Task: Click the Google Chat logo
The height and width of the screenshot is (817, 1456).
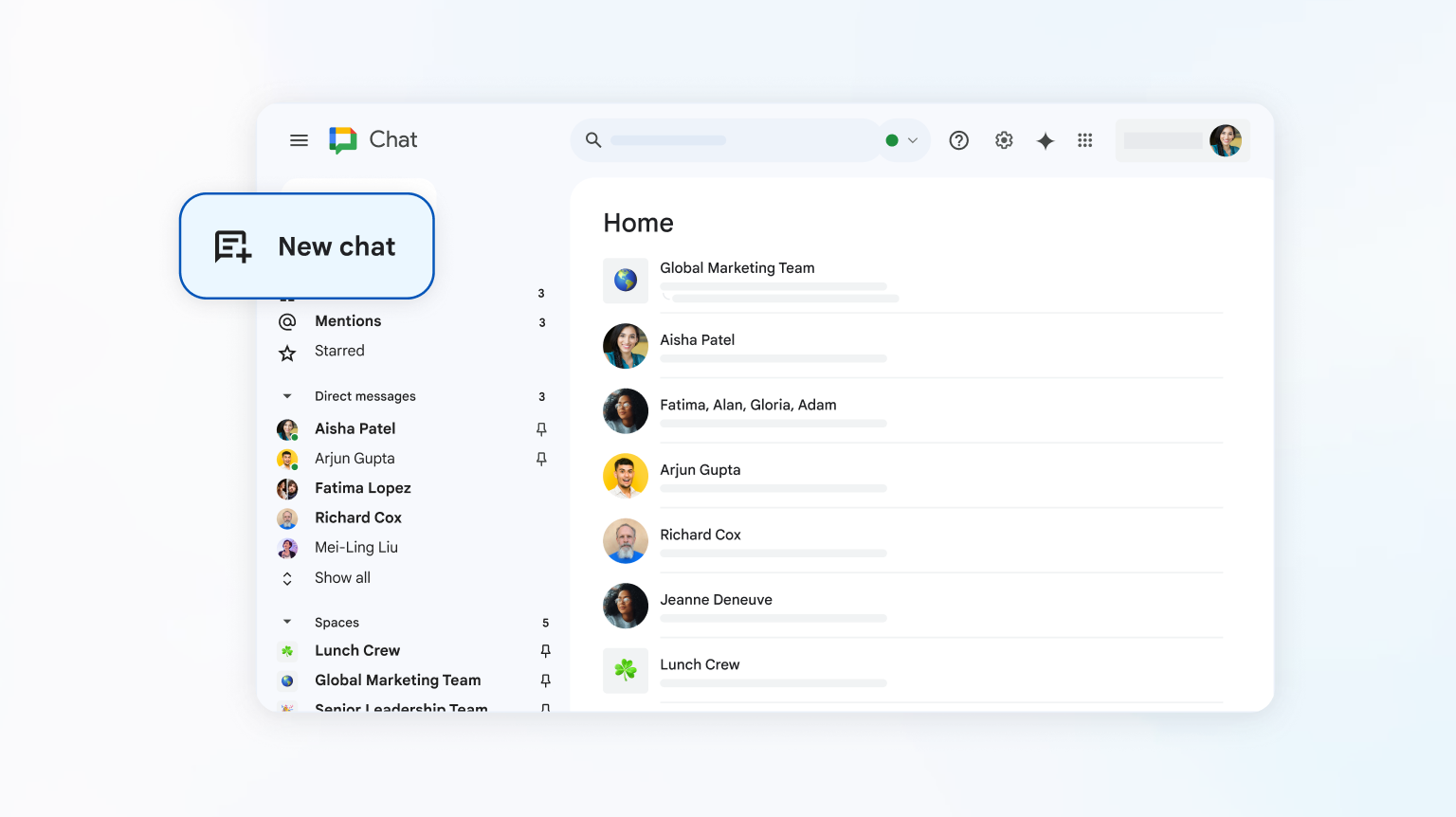Action: tap(342, 140)
